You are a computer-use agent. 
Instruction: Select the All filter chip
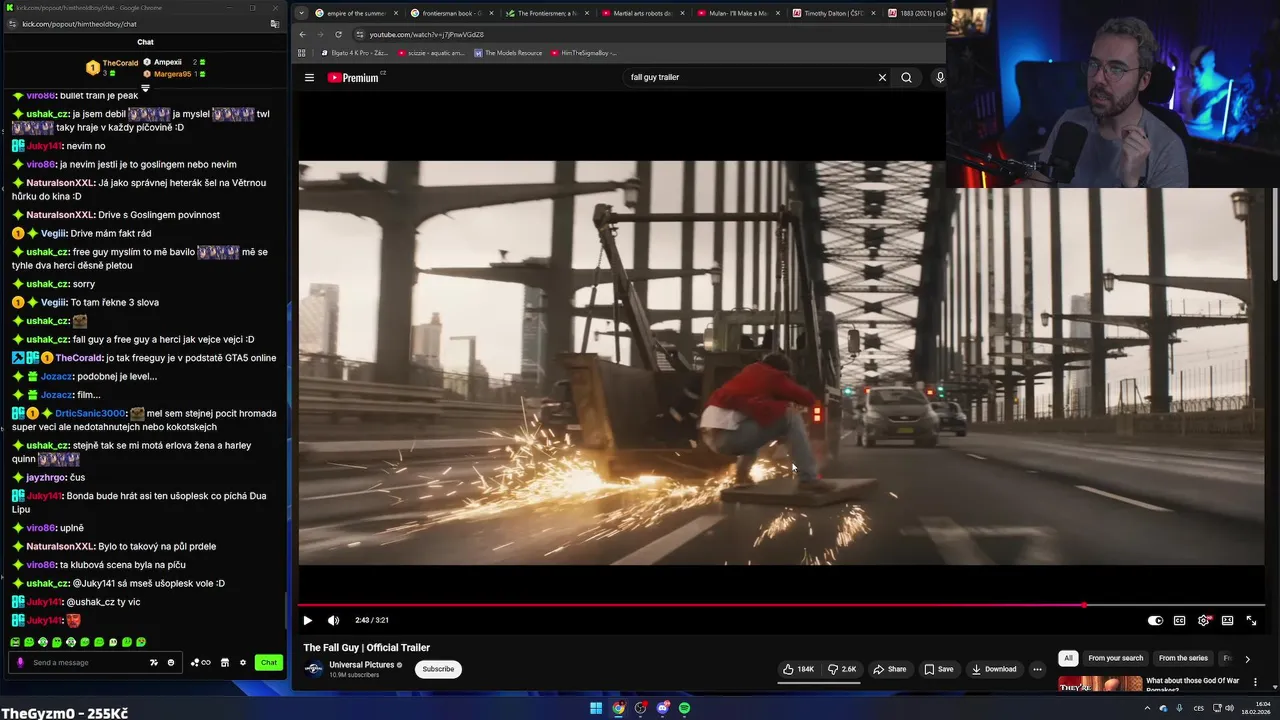[x=1068, y=658]
